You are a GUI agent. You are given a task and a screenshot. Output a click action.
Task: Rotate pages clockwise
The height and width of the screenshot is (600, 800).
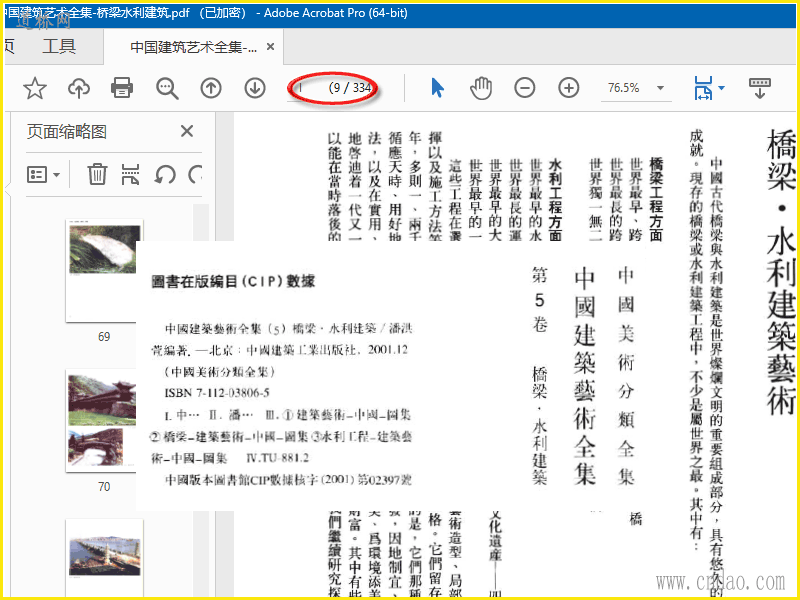tap(195, 174)
